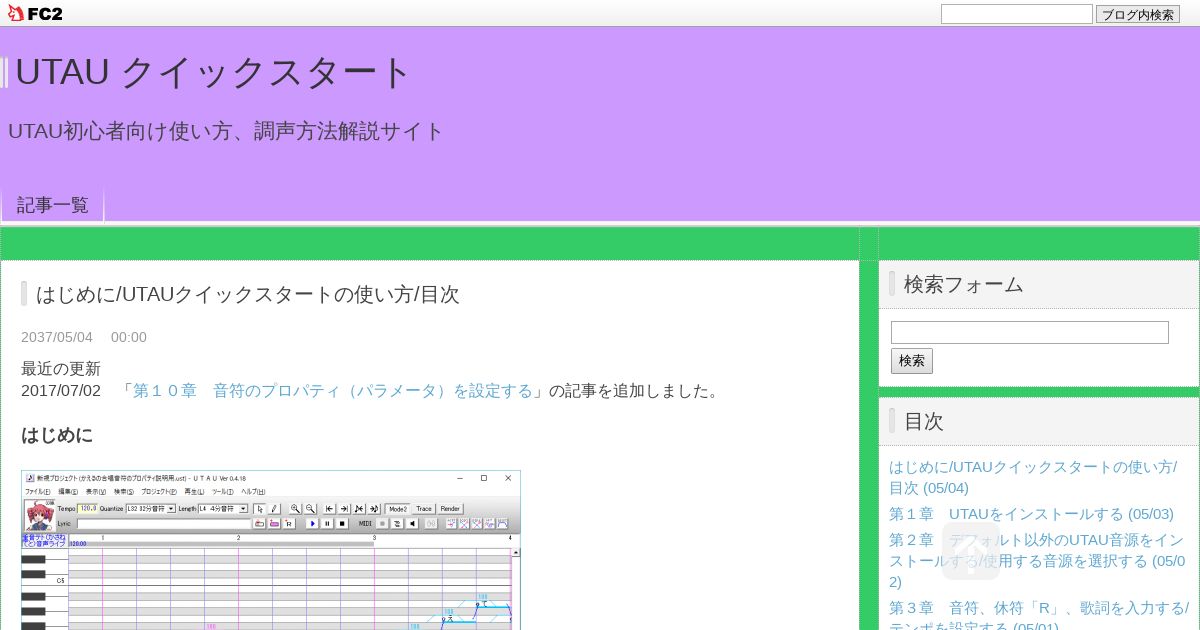Screen dimensions: 1200x630
Task: Open the article title はじめに/UTAUクイックスタートの使い方/目次
Action: 248,294
